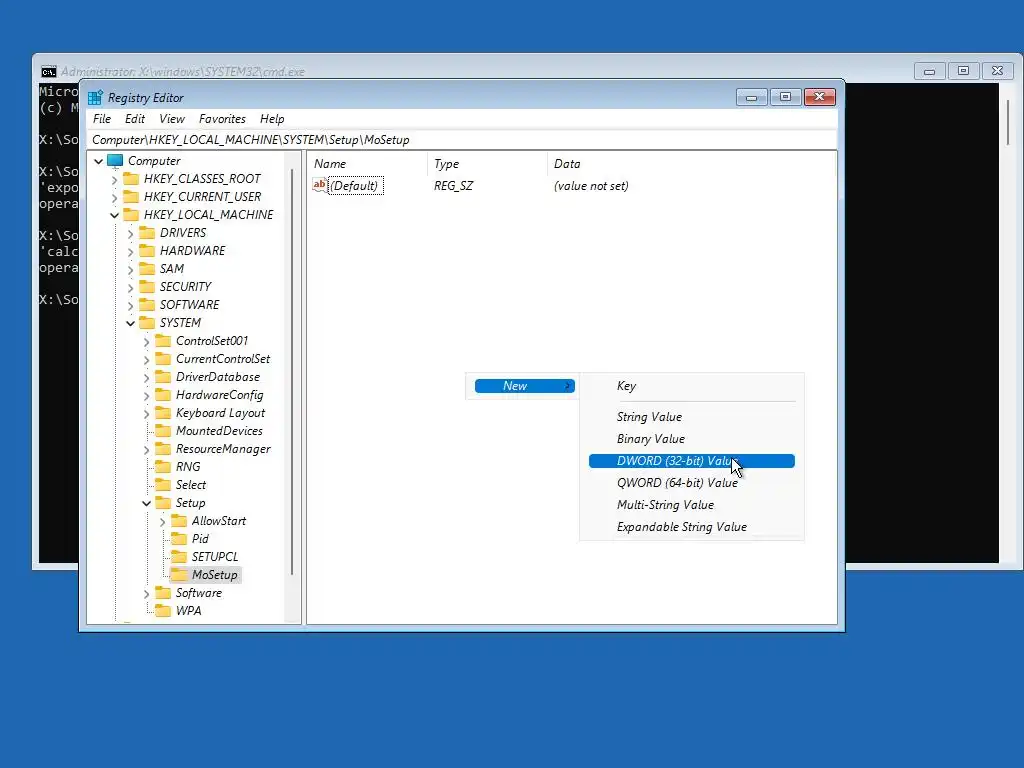Collapse the Setup key chevron

147,504
